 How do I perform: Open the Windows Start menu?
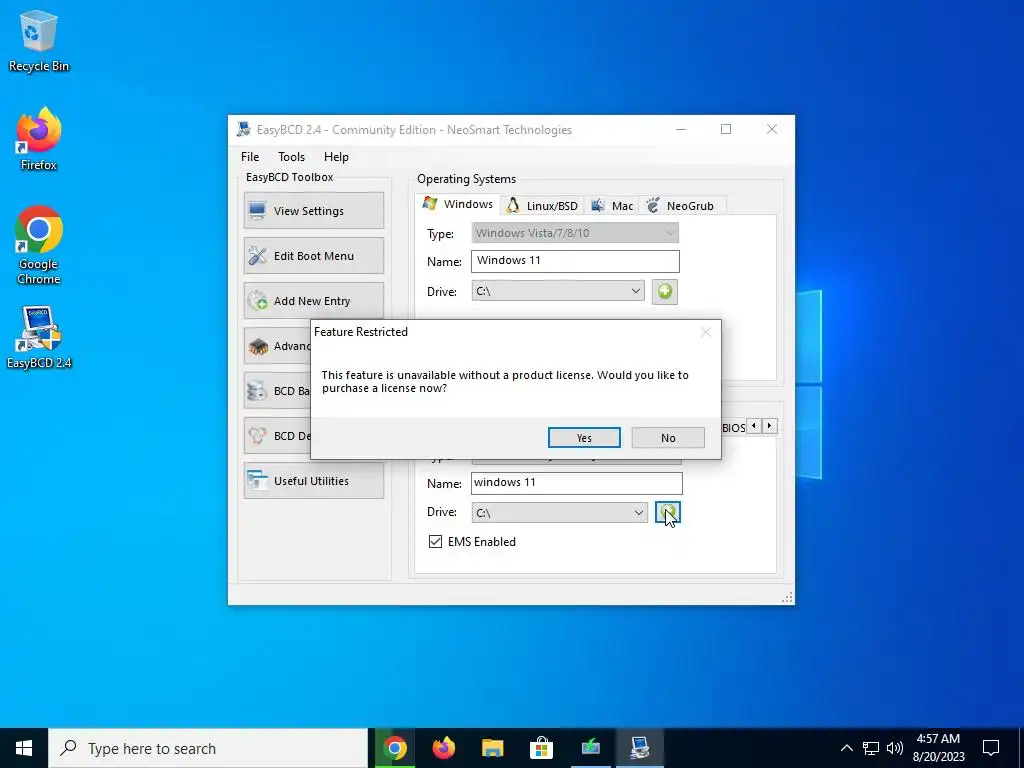coord(24,748)
